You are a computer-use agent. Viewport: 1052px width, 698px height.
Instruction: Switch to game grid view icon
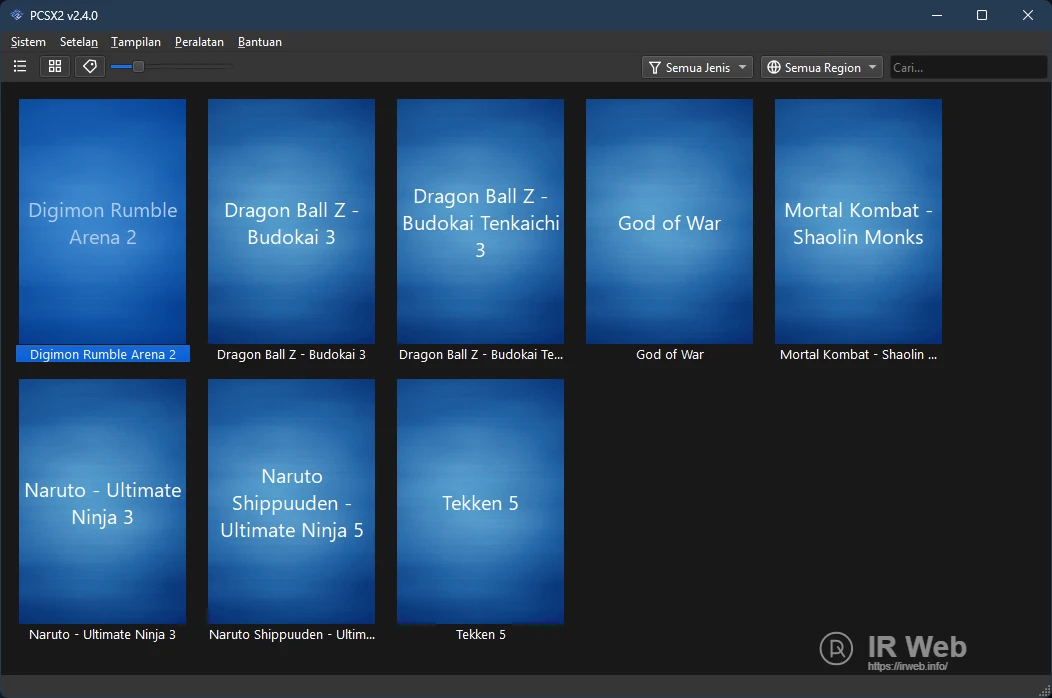55,67
